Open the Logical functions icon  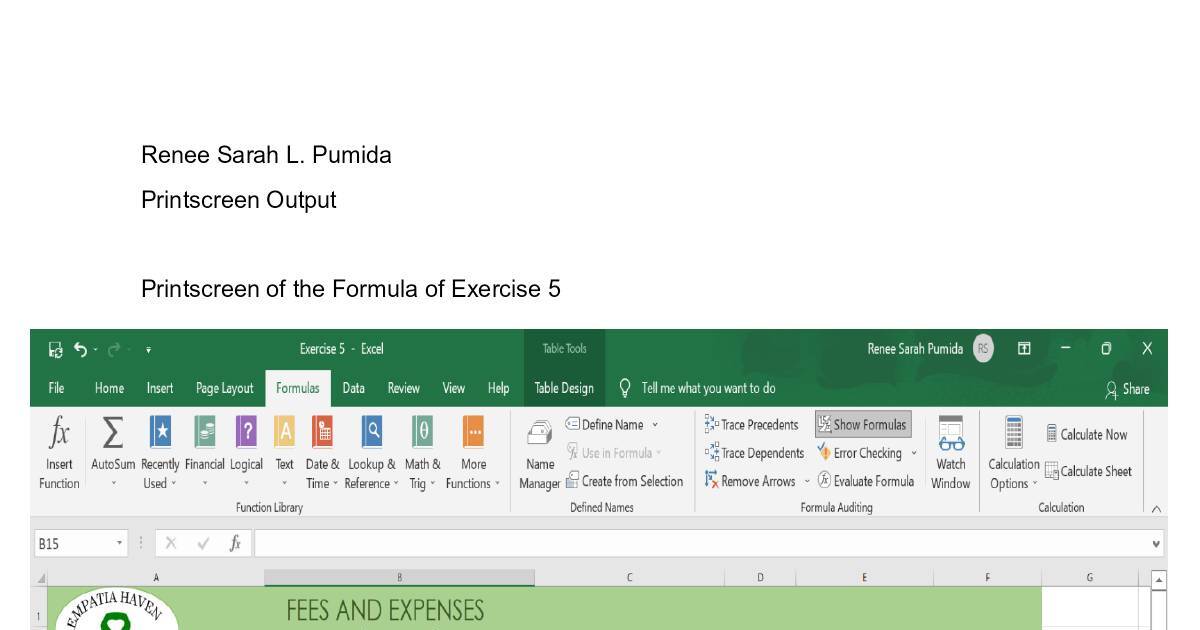click(x=246, y=433)
